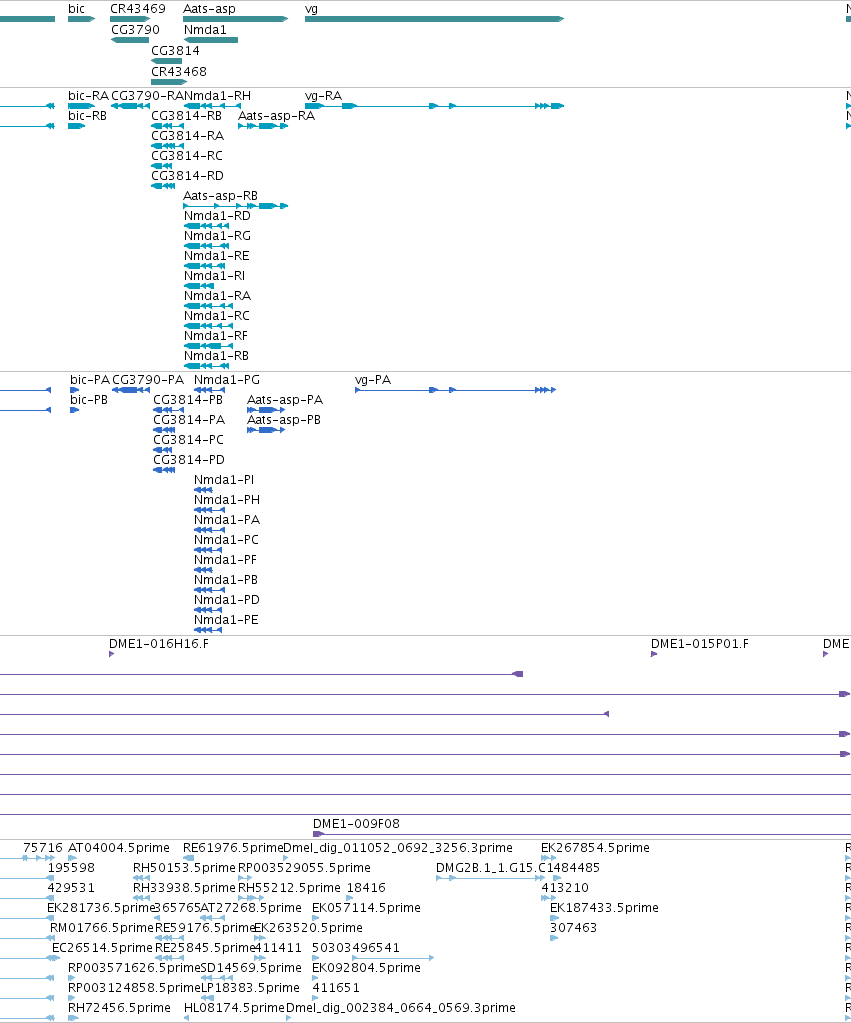
Task: Select the Nmda1-RC transcript
Action: (208, 326)
